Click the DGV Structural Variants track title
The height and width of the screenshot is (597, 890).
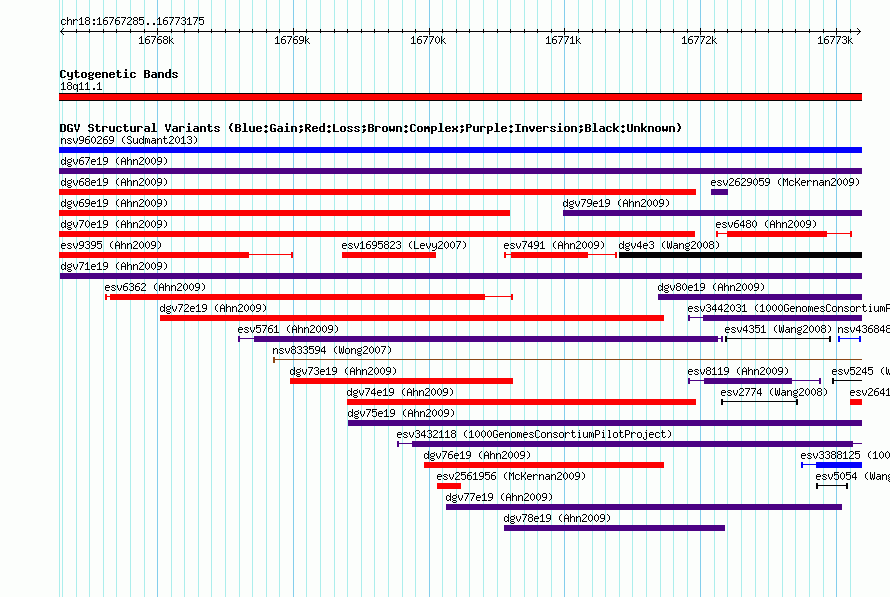370,128
